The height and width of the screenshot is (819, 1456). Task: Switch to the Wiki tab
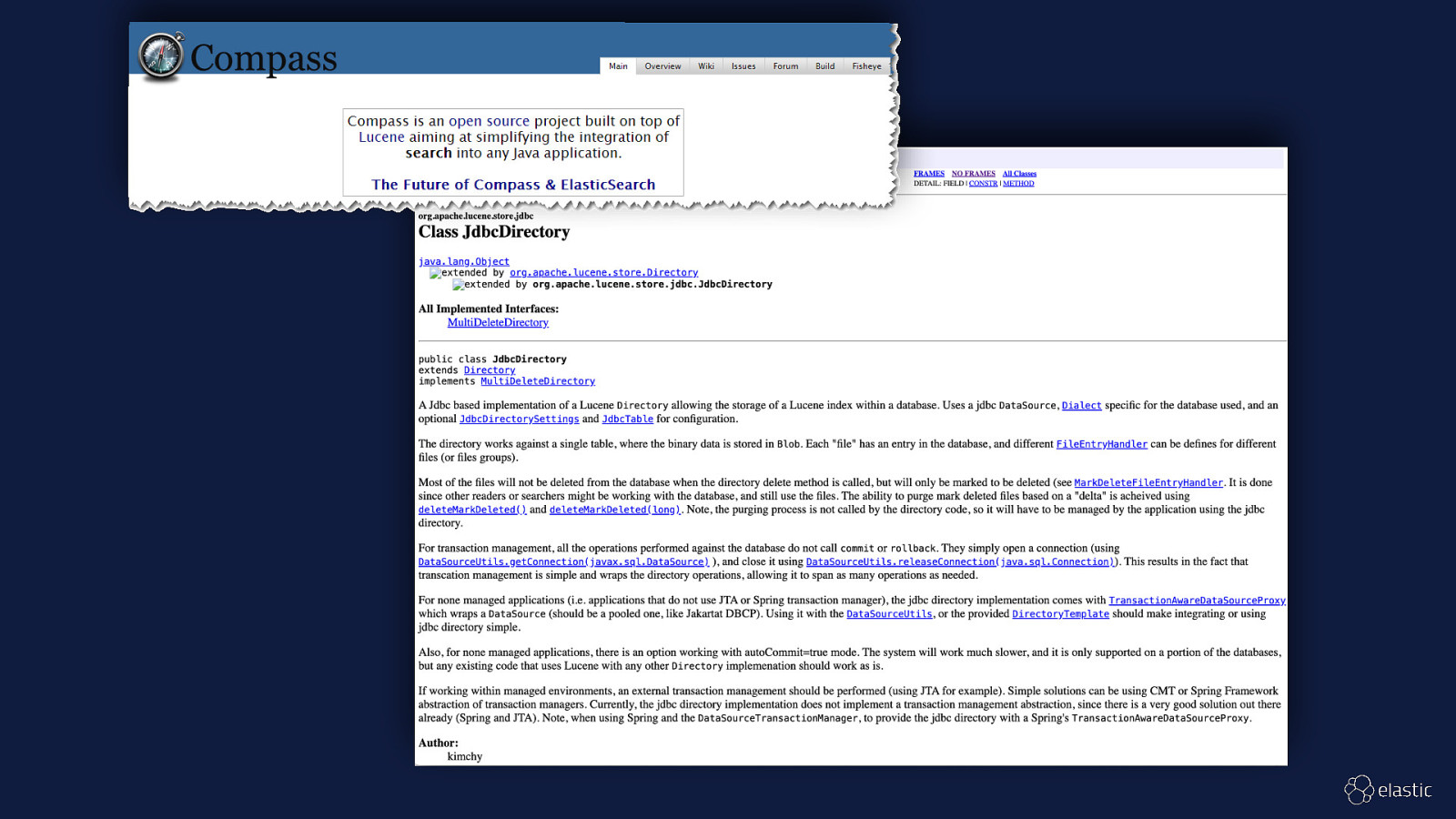pyautogui.click(x=706, y=66)
